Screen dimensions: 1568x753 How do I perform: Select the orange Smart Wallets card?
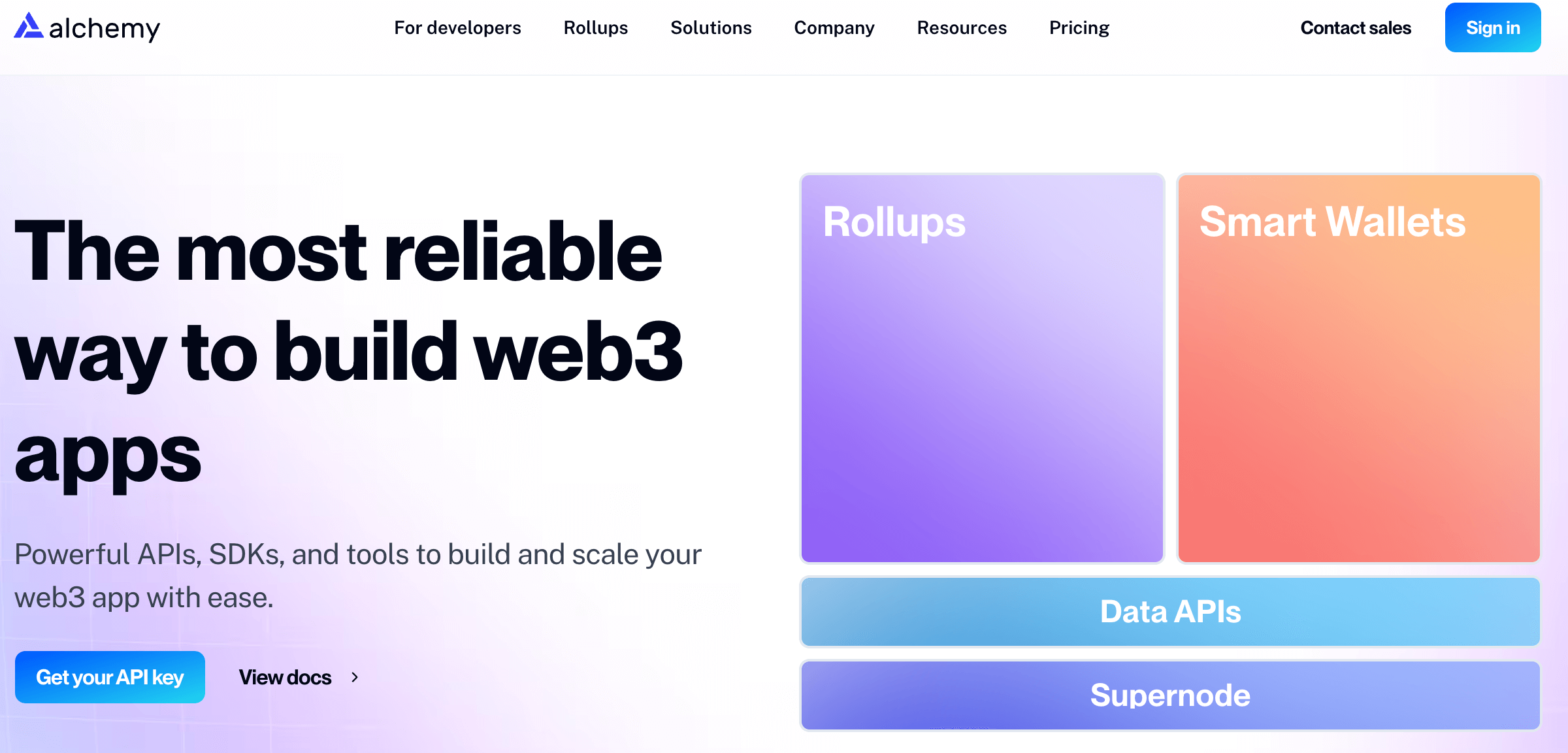pyautogui.click(x=1358, y=368)
